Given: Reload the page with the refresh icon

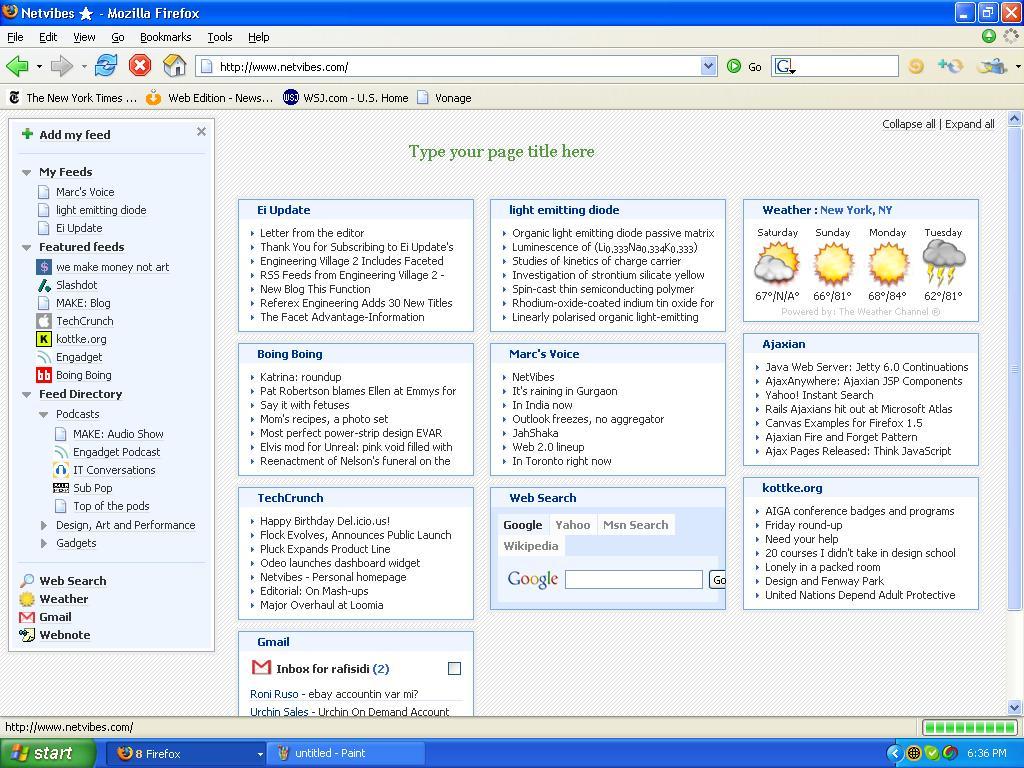Looking at the screenshot, I should pyautogui.click(x=106, y=66).
